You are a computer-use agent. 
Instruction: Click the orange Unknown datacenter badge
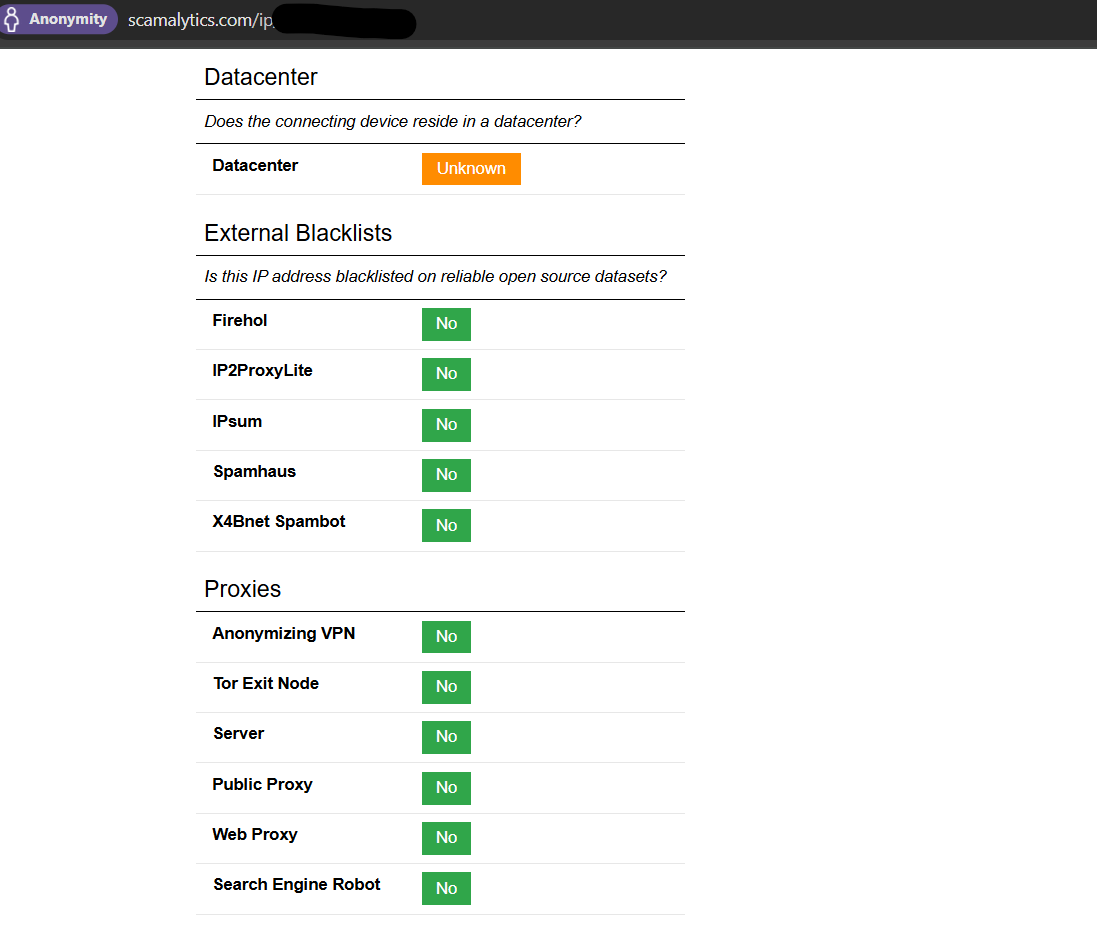coord(471,169)
